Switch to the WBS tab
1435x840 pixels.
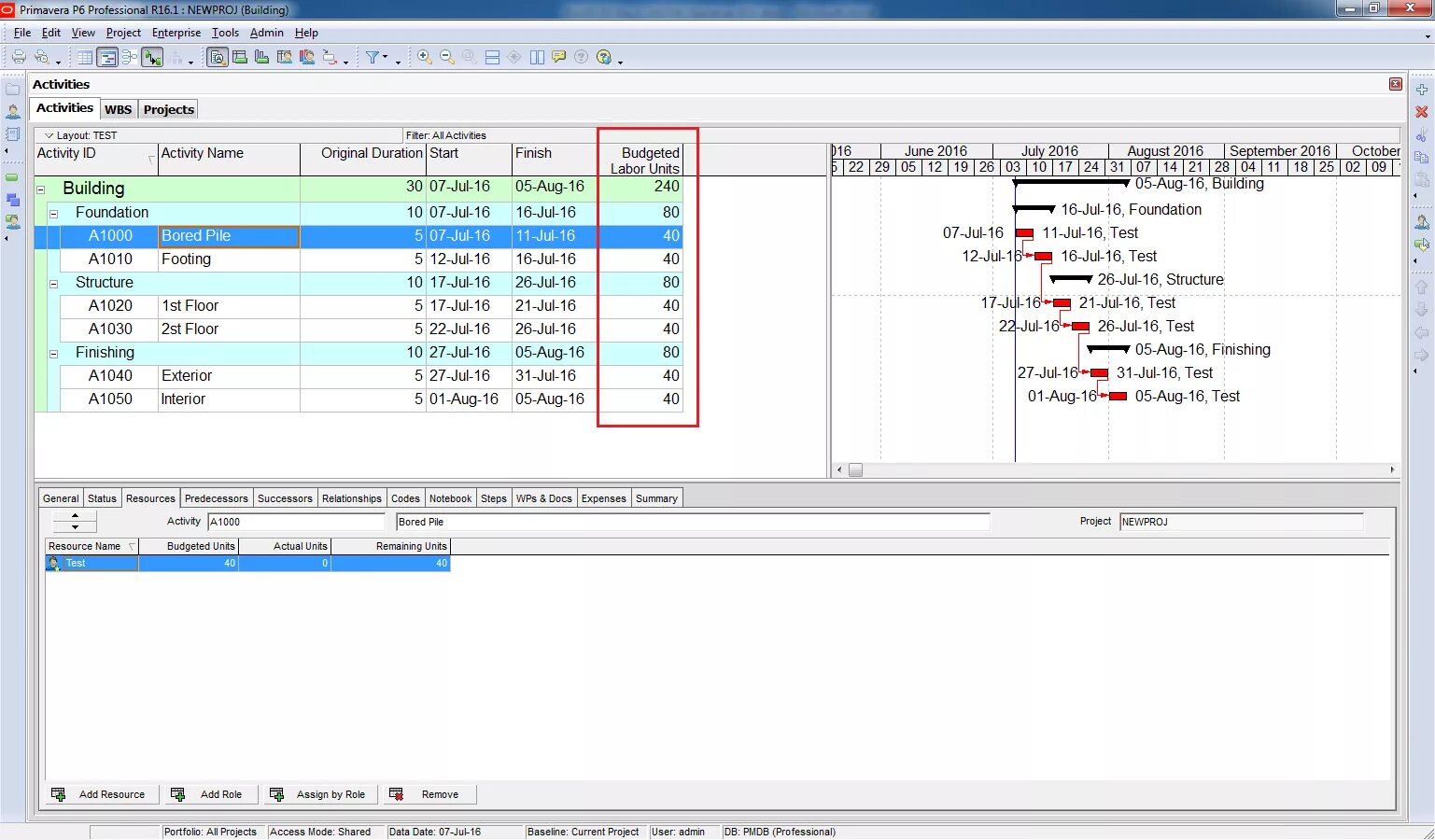(119, 109)
